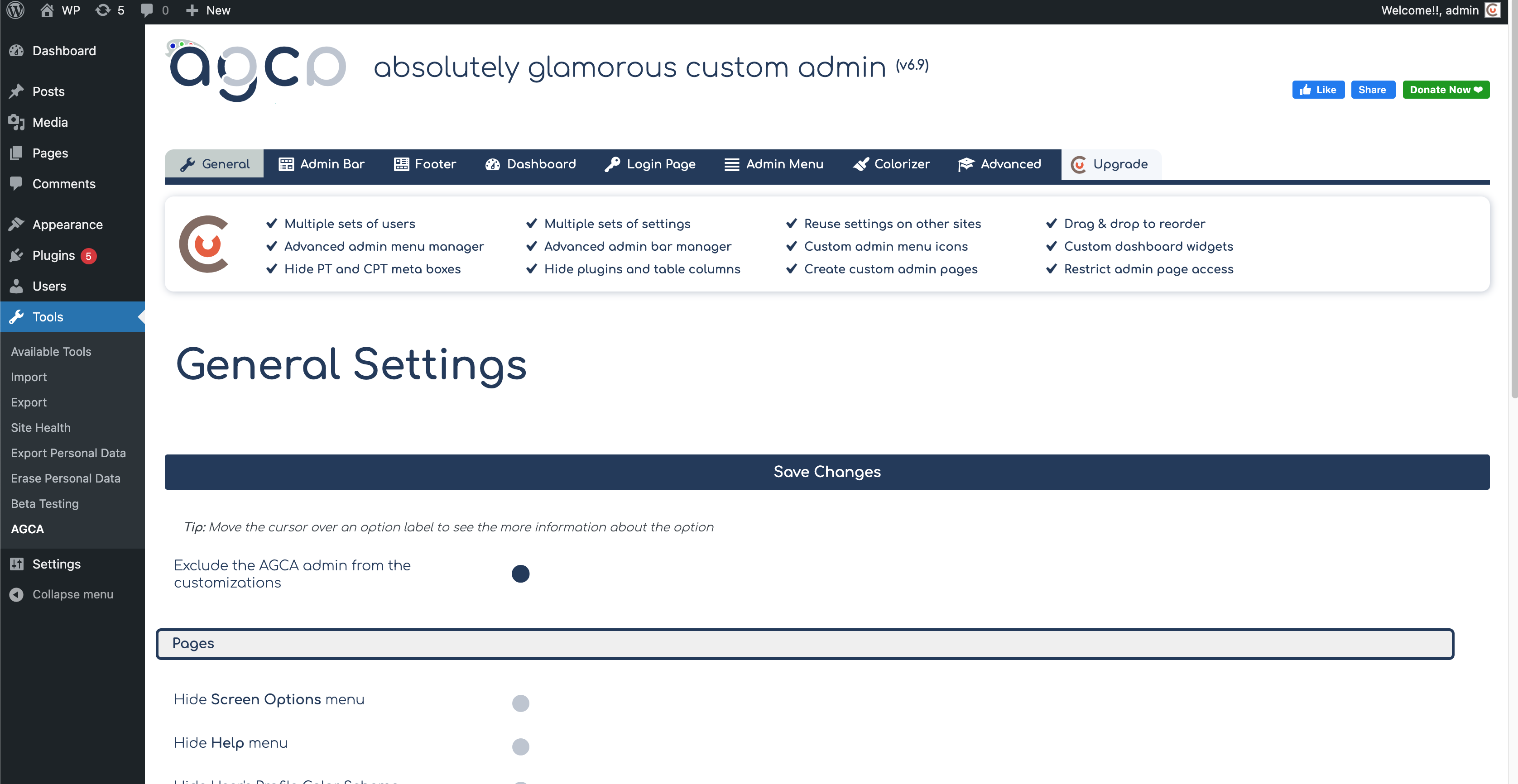Open the updates icon showing 5
The width and height of the screenshot is (1518, 784).
pos(102,10)
